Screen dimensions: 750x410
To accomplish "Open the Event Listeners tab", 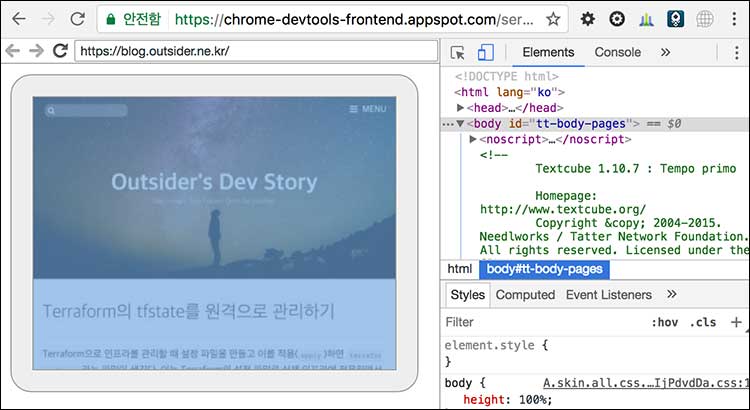I will (608, 295).
